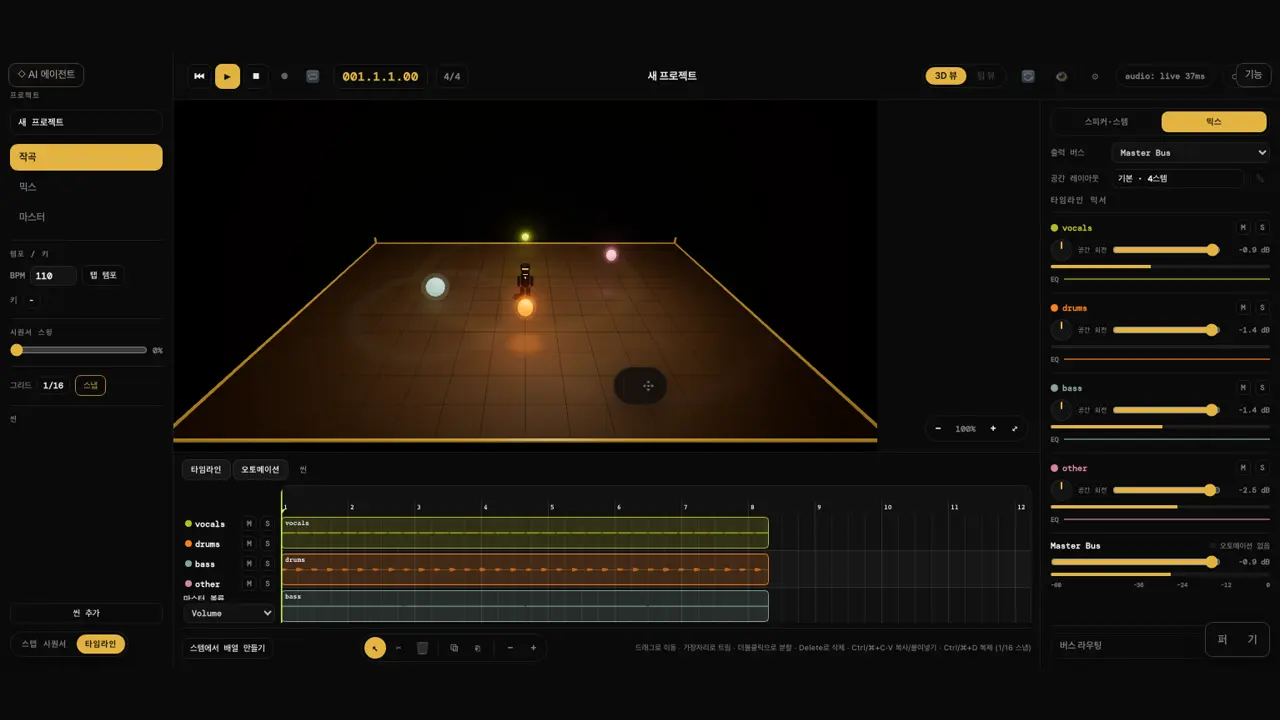Turn the vocals spatial rotation knob

(x=1060, y=249)
